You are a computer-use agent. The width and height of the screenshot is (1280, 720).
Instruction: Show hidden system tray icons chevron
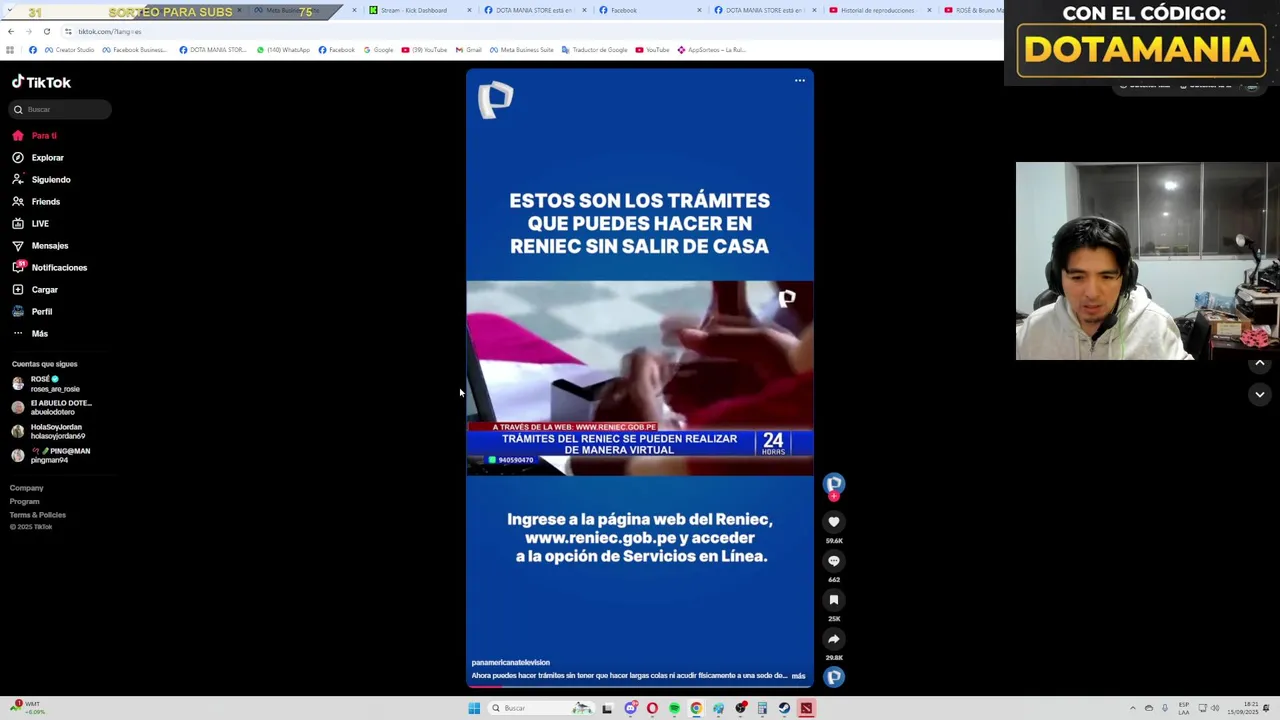[x=1133, y=708]
